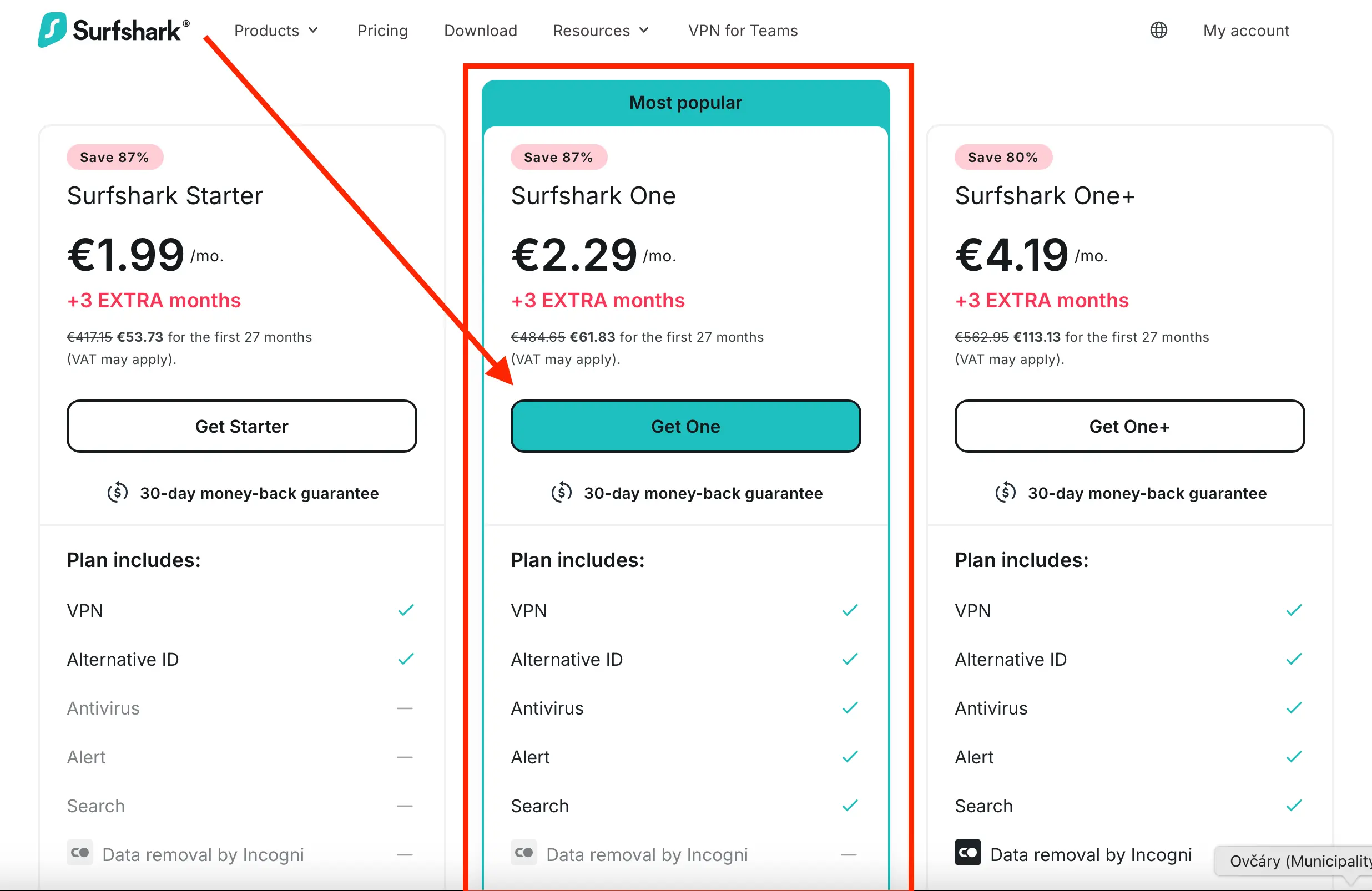This screenshot has height=891, width=1372.
Task: Click the Surfshark logo
Action: point(113,29)
